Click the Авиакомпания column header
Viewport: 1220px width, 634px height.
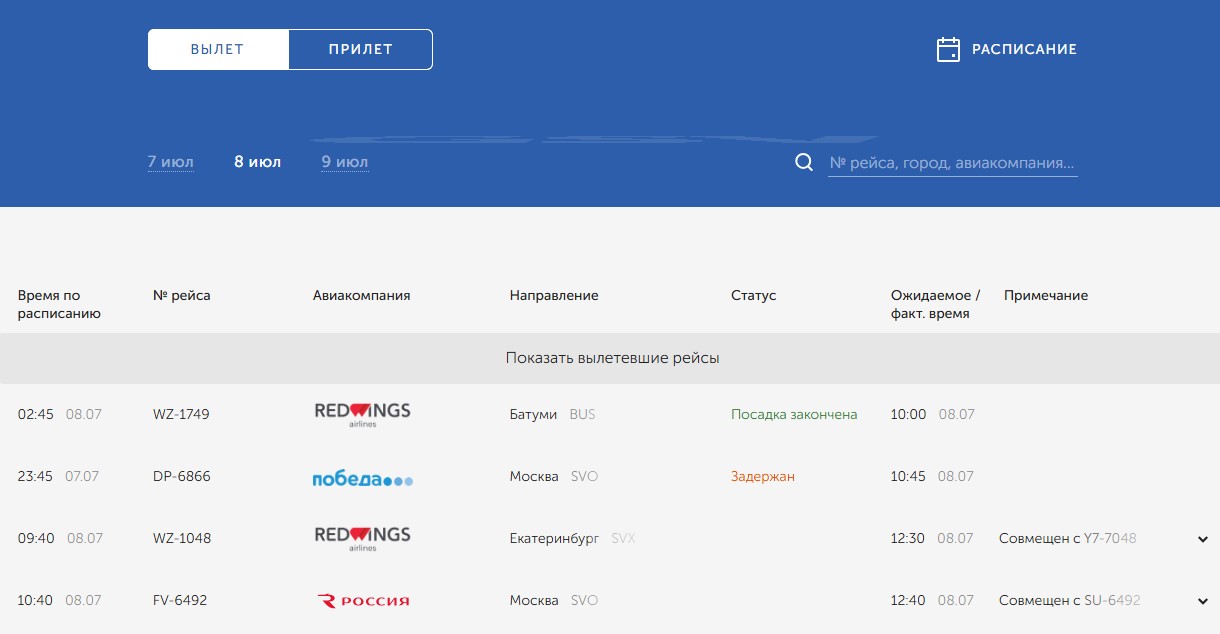point(362,295)
